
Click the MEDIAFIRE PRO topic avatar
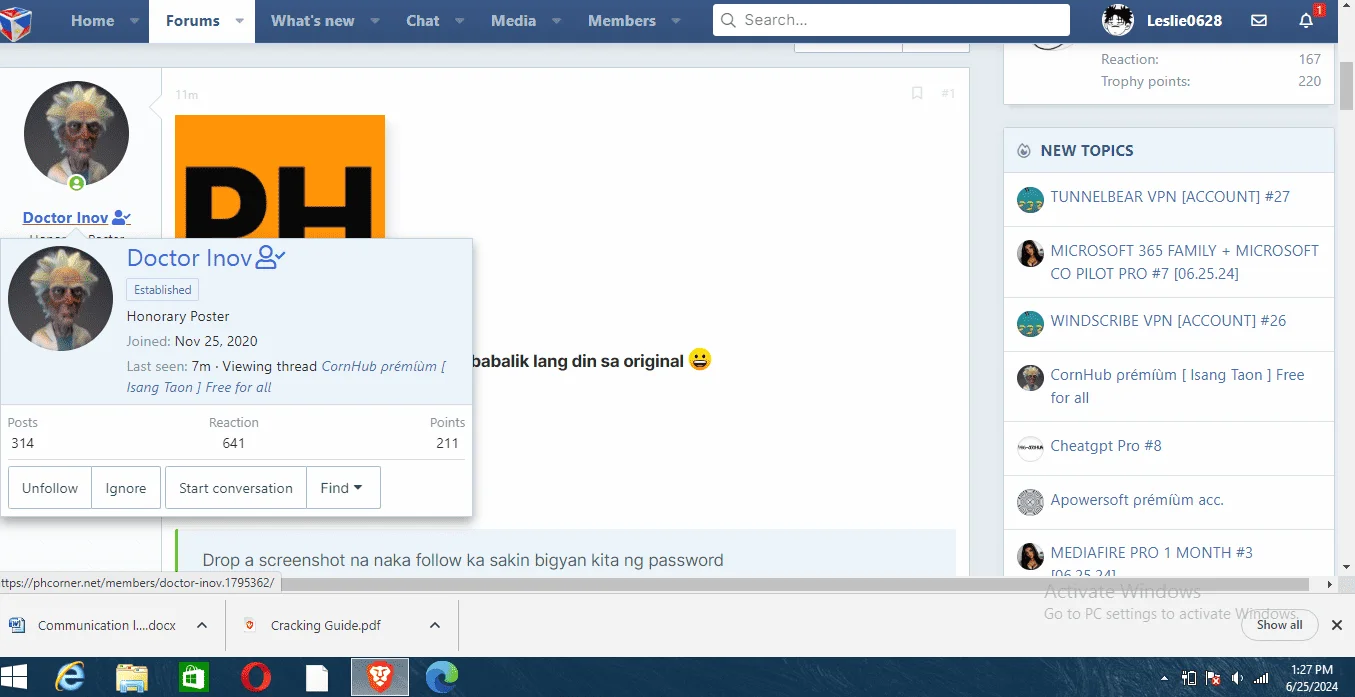(1030, 556)
